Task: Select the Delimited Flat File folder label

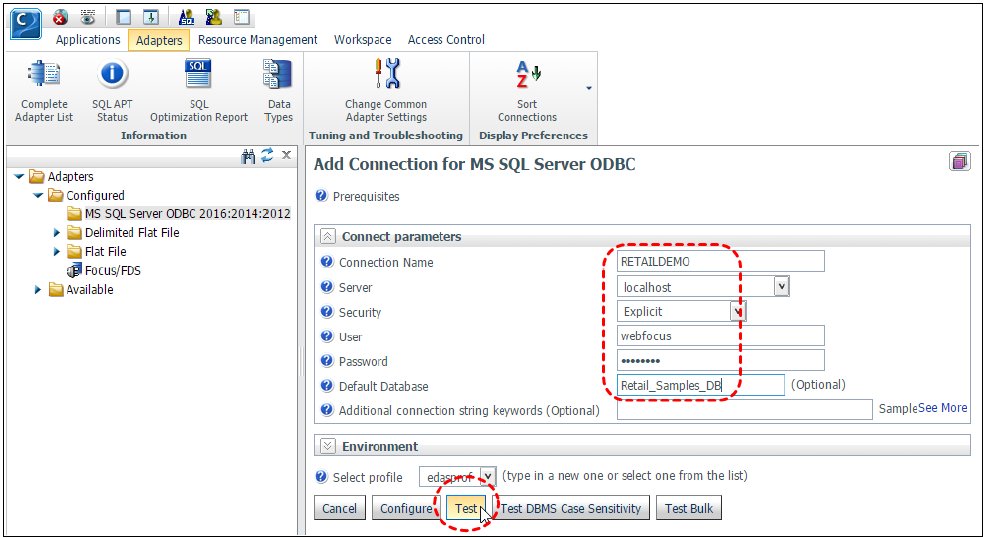Action: (x=132, y=233)
